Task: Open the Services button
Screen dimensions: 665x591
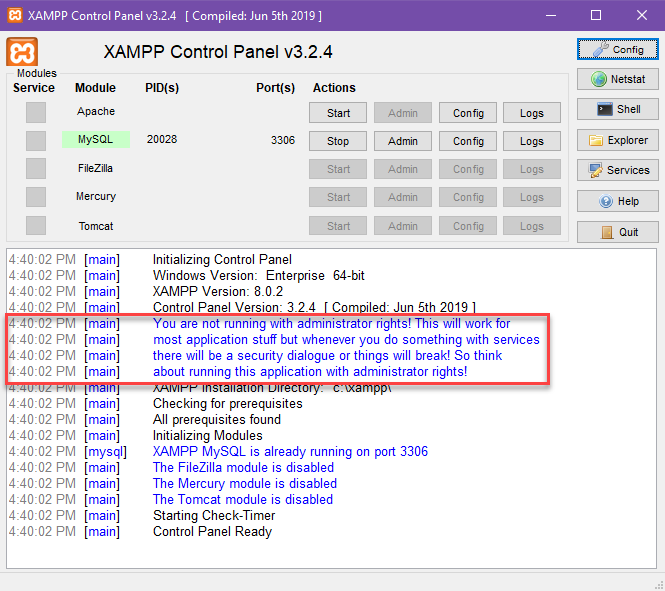Action: point(618,170)
